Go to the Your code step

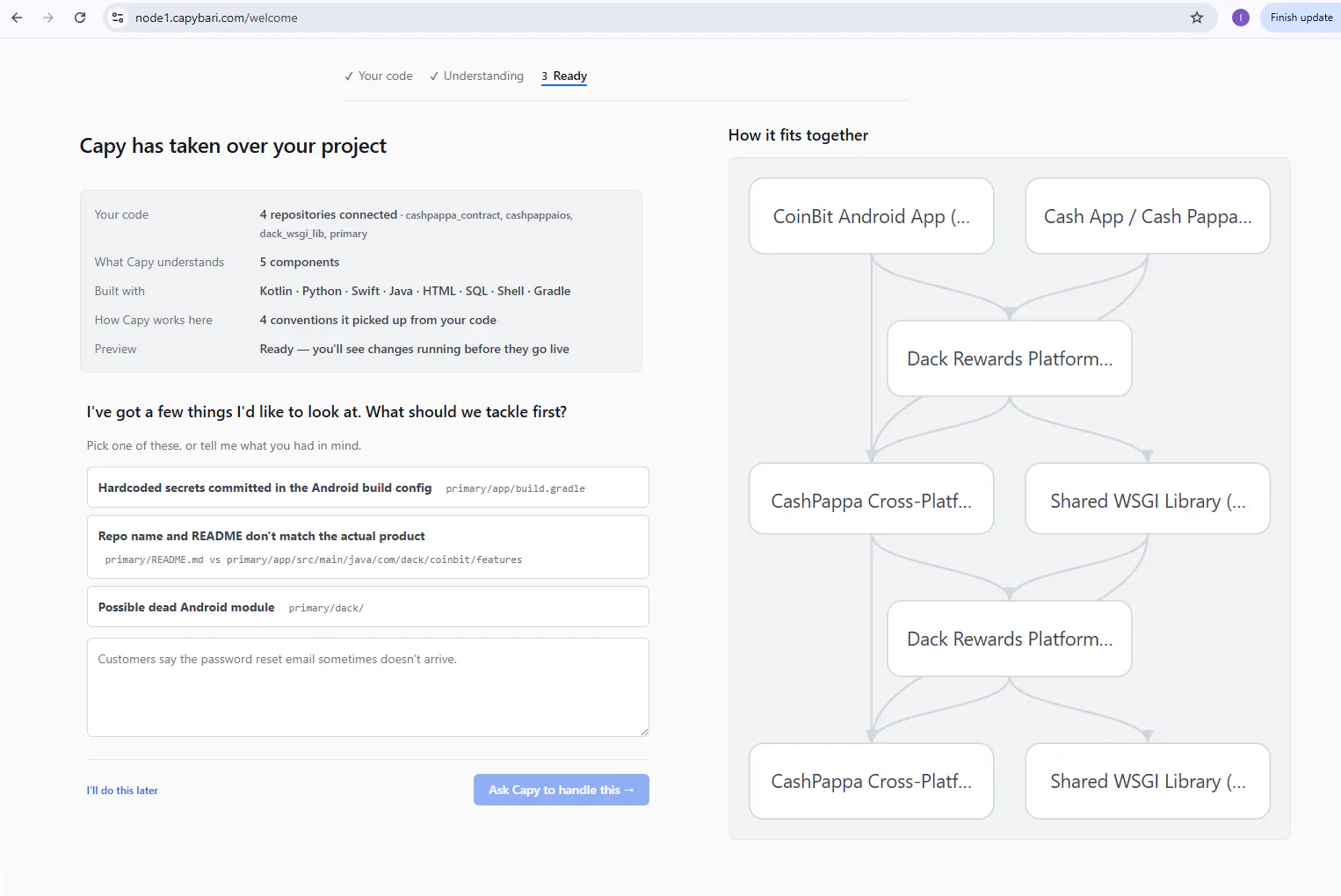click(379, 76)
